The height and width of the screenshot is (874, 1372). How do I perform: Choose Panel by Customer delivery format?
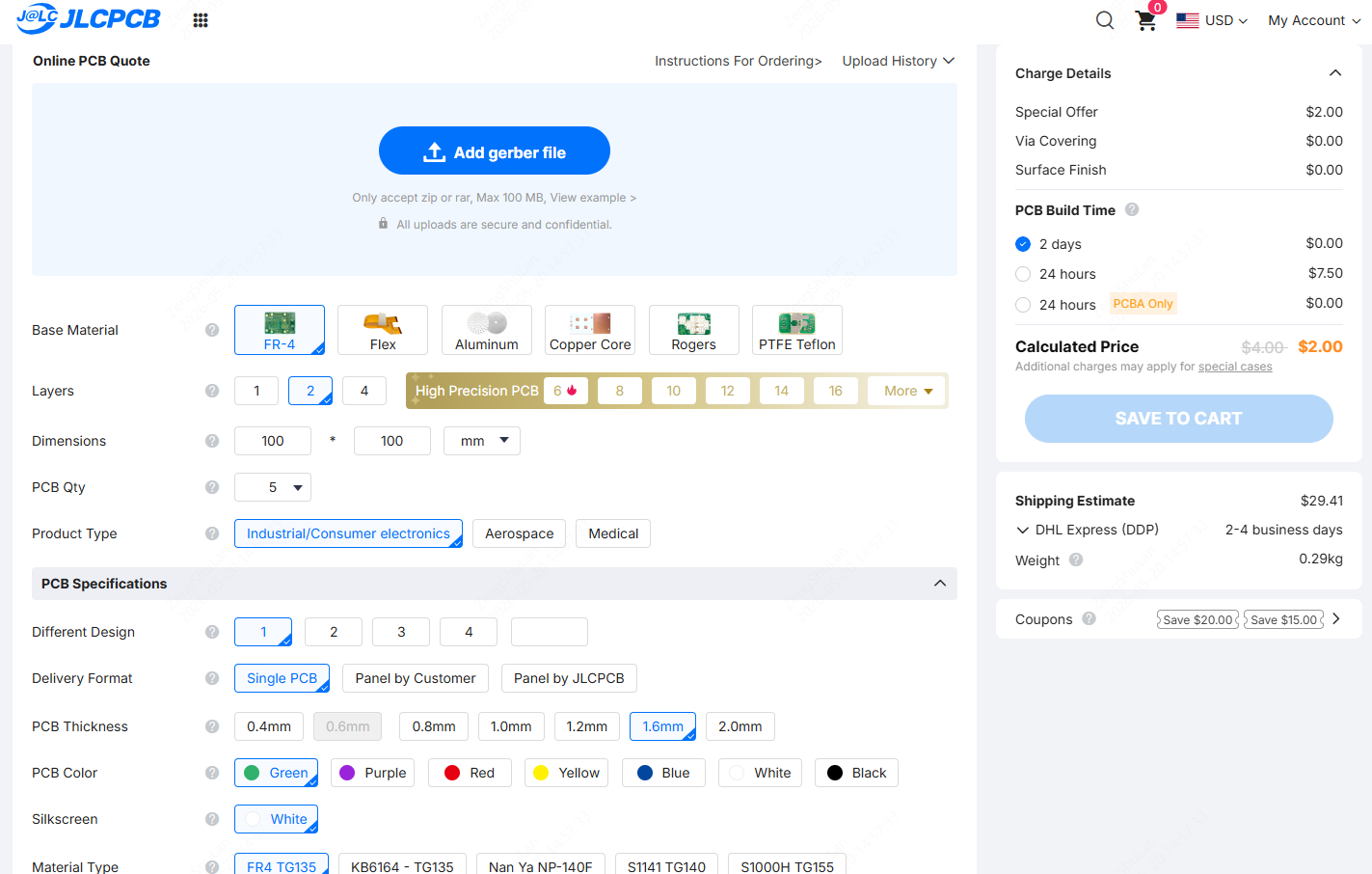tap(416, 678)
